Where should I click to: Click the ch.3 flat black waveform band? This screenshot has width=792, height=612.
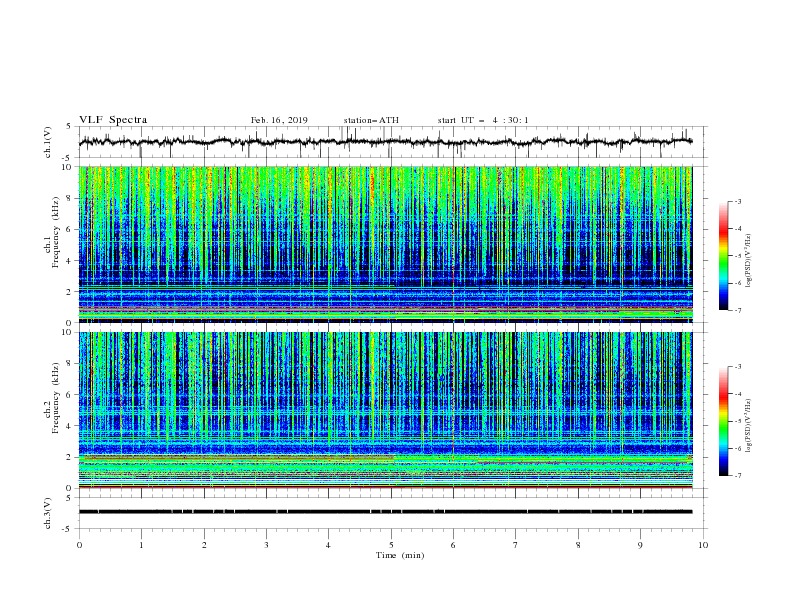pos(385,512)
